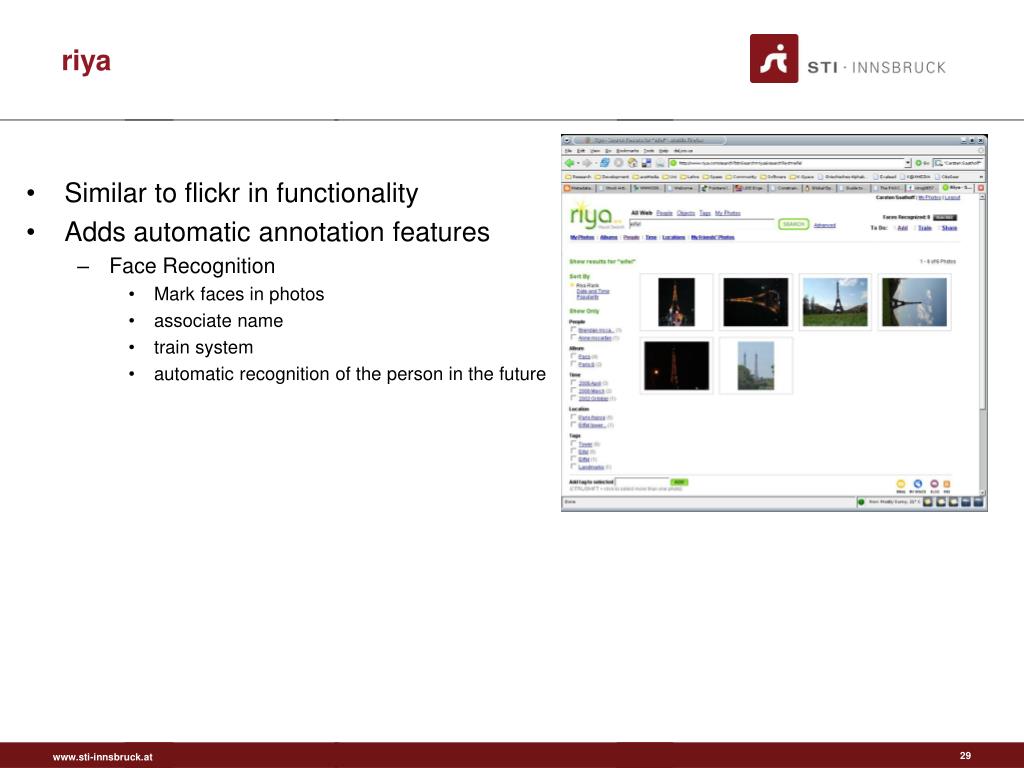
Task: Click the Share link under To Do
Action: click(x=950, y=228)
